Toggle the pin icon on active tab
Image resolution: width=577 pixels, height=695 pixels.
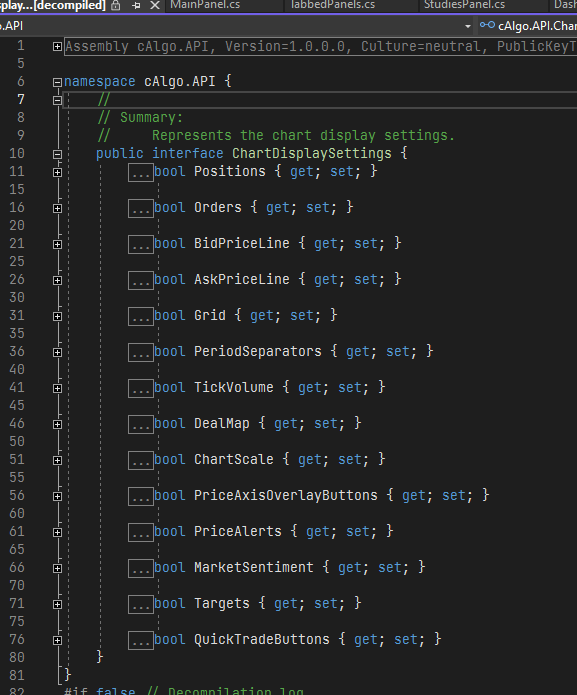pyautogui.click(x=136, y=5)
